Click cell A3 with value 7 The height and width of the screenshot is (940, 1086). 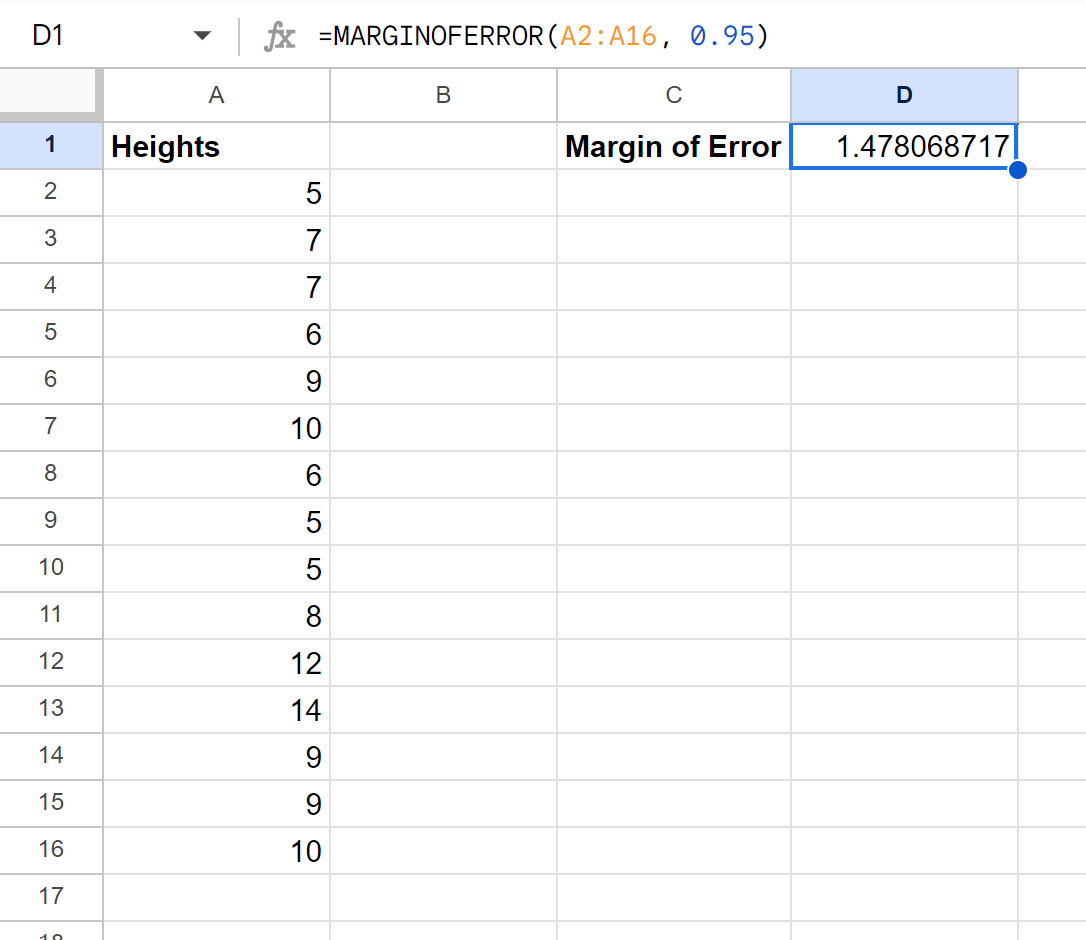coord(216,240)
